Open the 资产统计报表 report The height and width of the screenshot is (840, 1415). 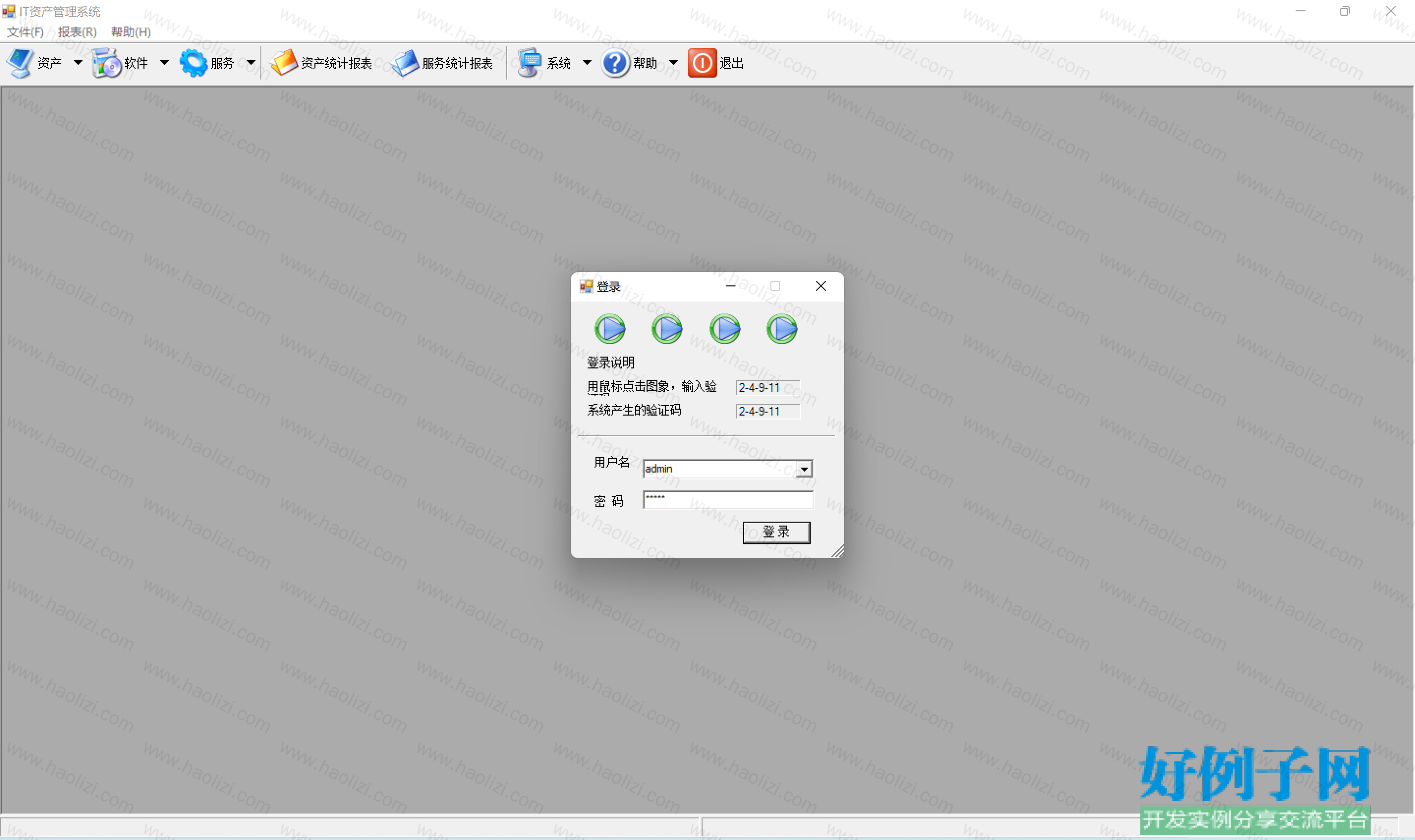(321, 63)
